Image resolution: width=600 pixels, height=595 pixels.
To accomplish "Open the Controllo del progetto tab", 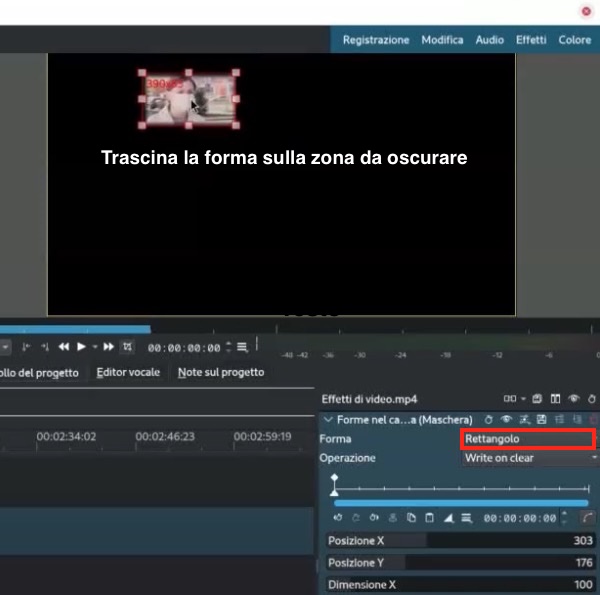I will tap(39, 373).
